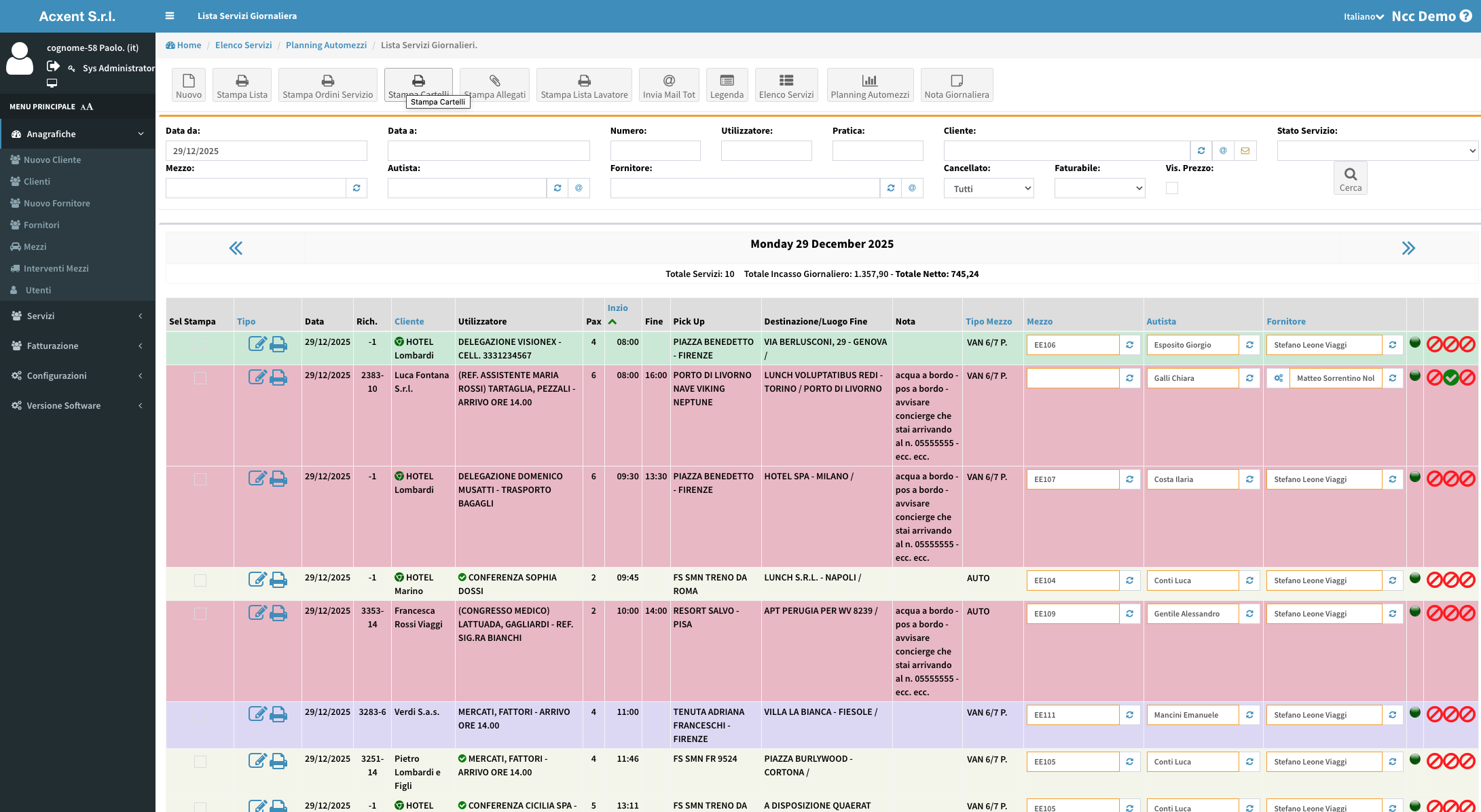Screen dimensions: 1481x812
Task: Open the Cancellato Tutti dropdown
Action: point(988,188)
